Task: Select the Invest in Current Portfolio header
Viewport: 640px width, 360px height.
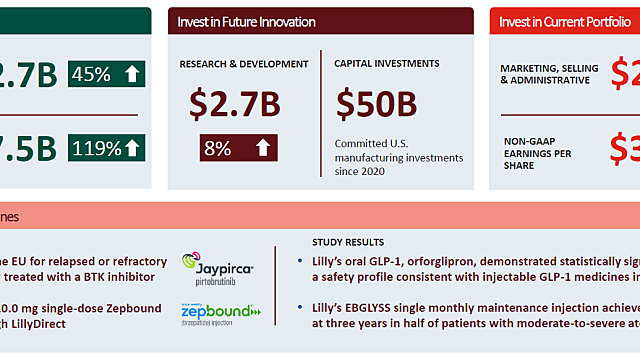Action: [565, 21]
